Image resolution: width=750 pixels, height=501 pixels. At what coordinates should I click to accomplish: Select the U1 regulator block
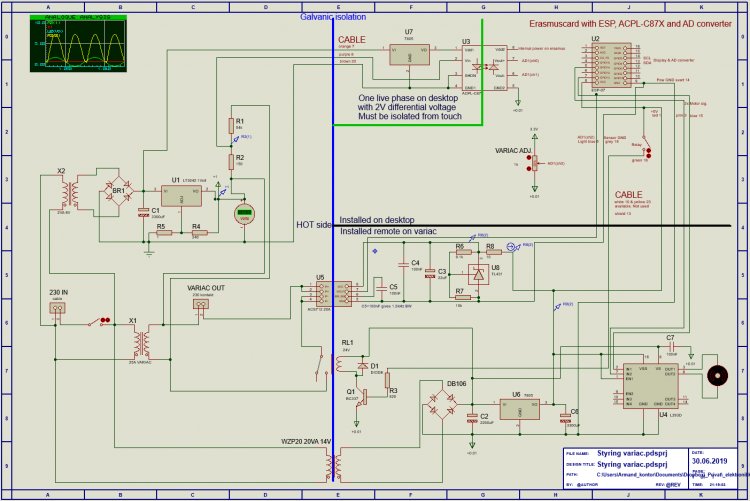[x=181, y=196]
